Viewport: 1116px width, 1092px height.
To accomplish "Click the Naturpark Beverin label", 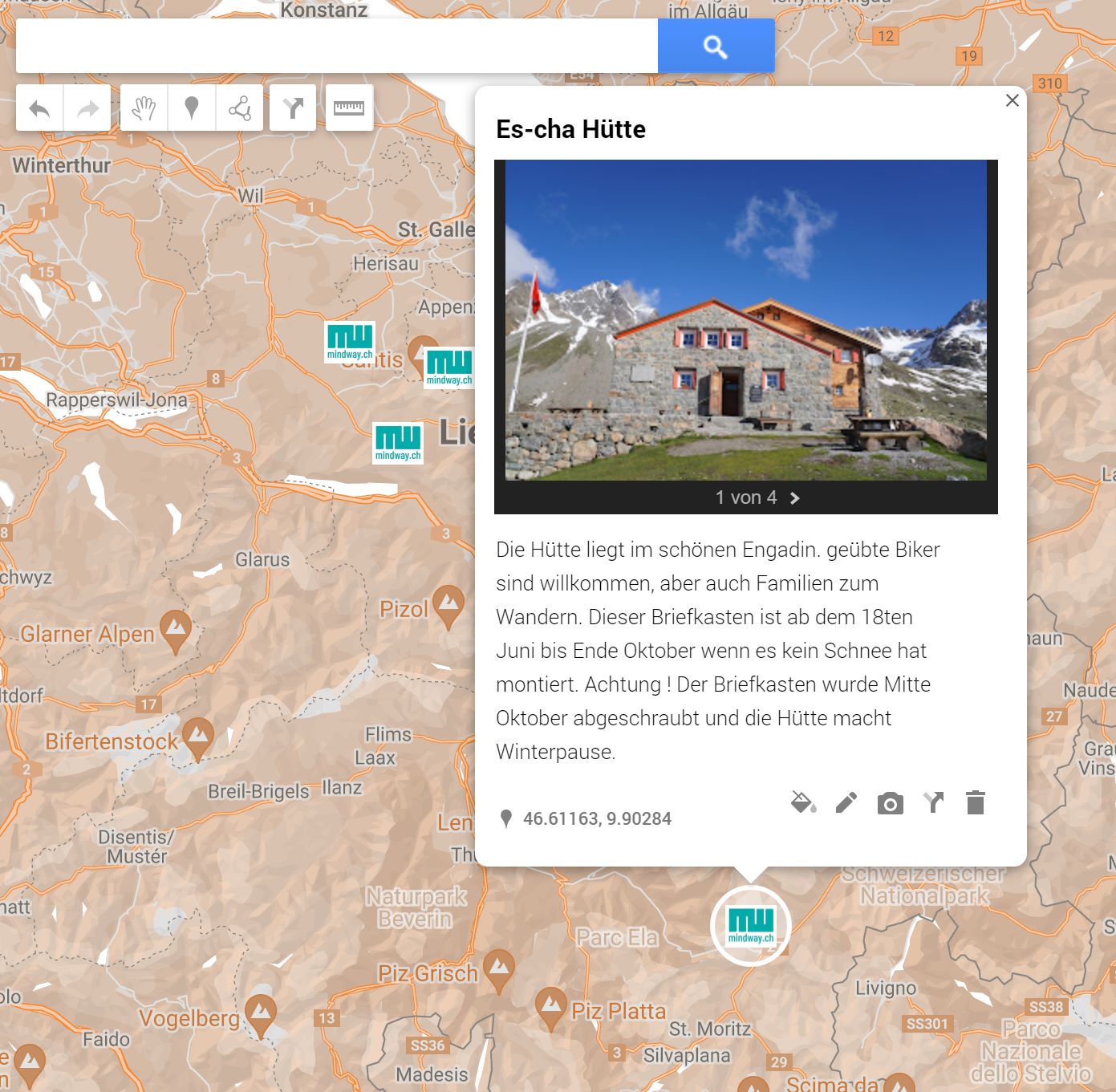I will pos(416,907).
